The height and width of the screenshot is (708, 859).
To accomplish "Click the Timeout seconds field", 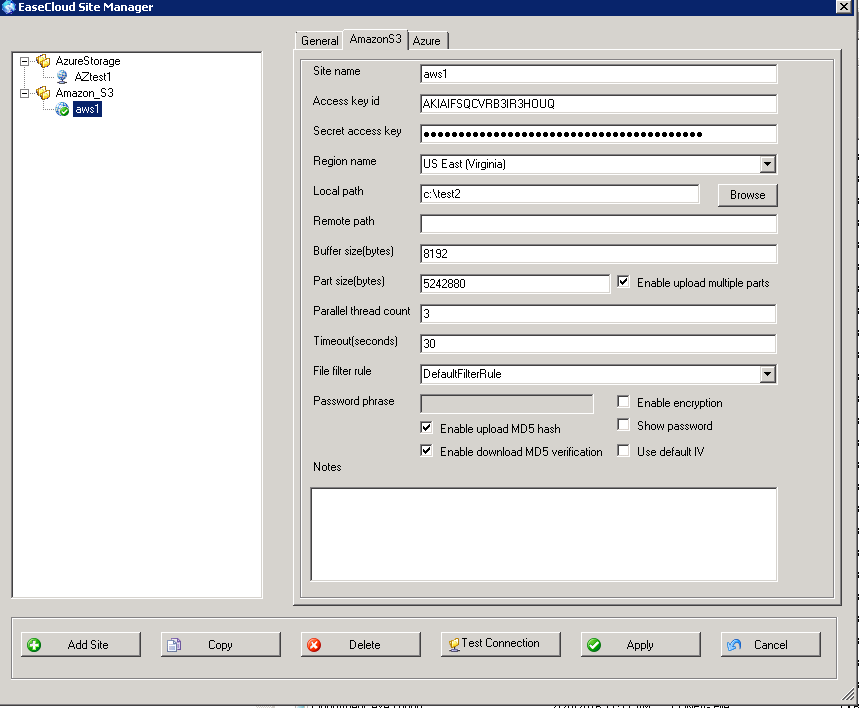I will tap(598, 344).
